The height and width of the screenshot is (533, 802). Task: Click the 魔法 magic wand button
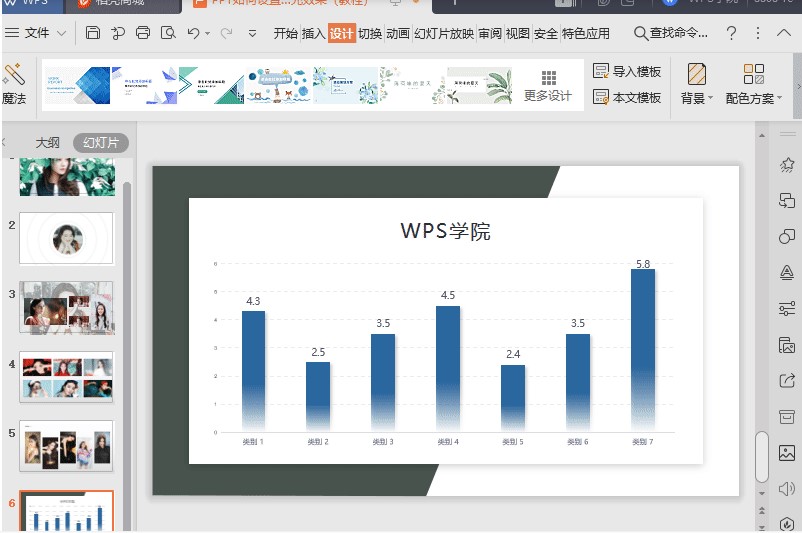(14, 83)
